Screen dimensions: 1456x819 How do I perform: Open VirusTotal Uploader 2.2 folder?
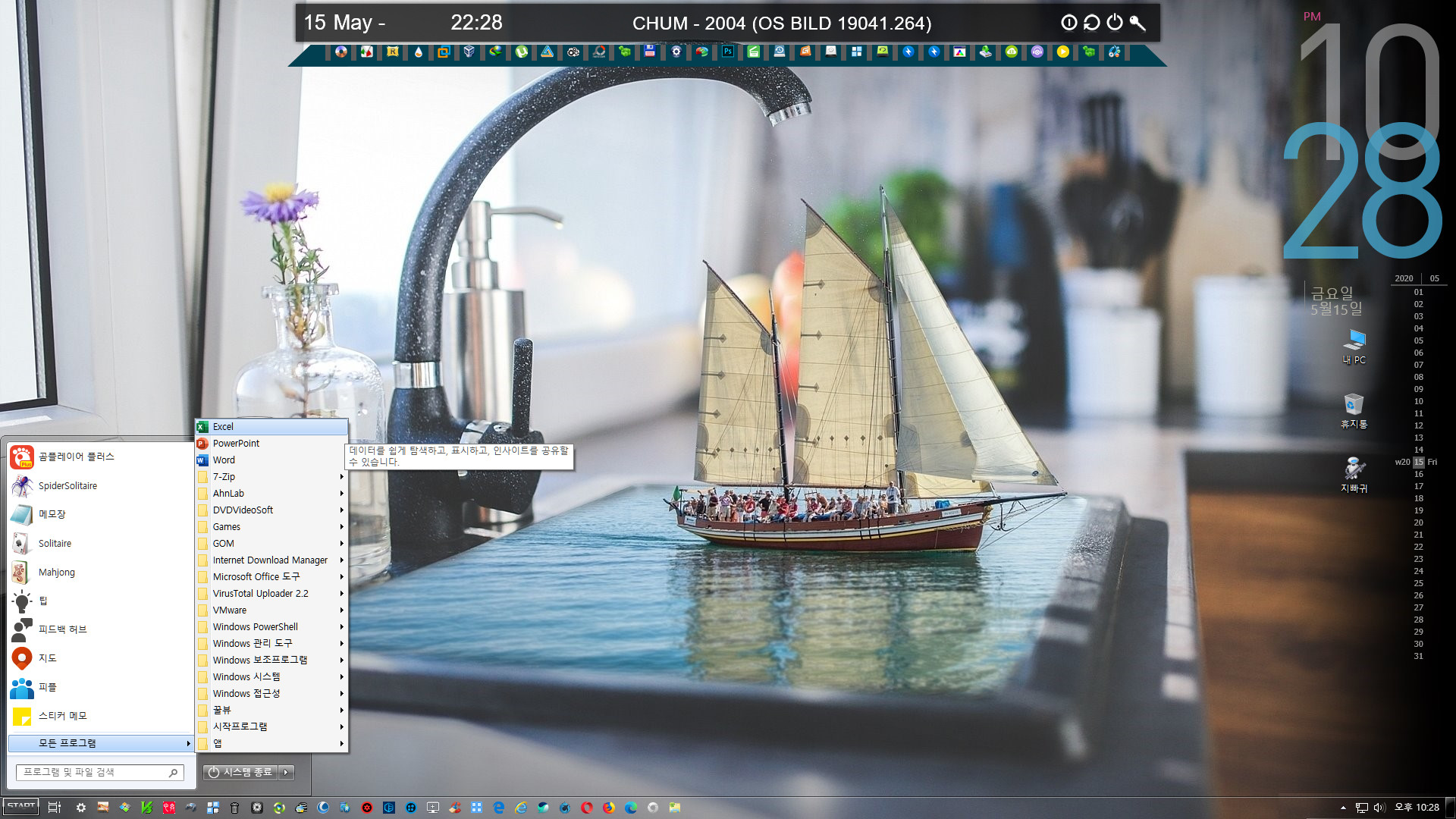[x=271, y=594]
